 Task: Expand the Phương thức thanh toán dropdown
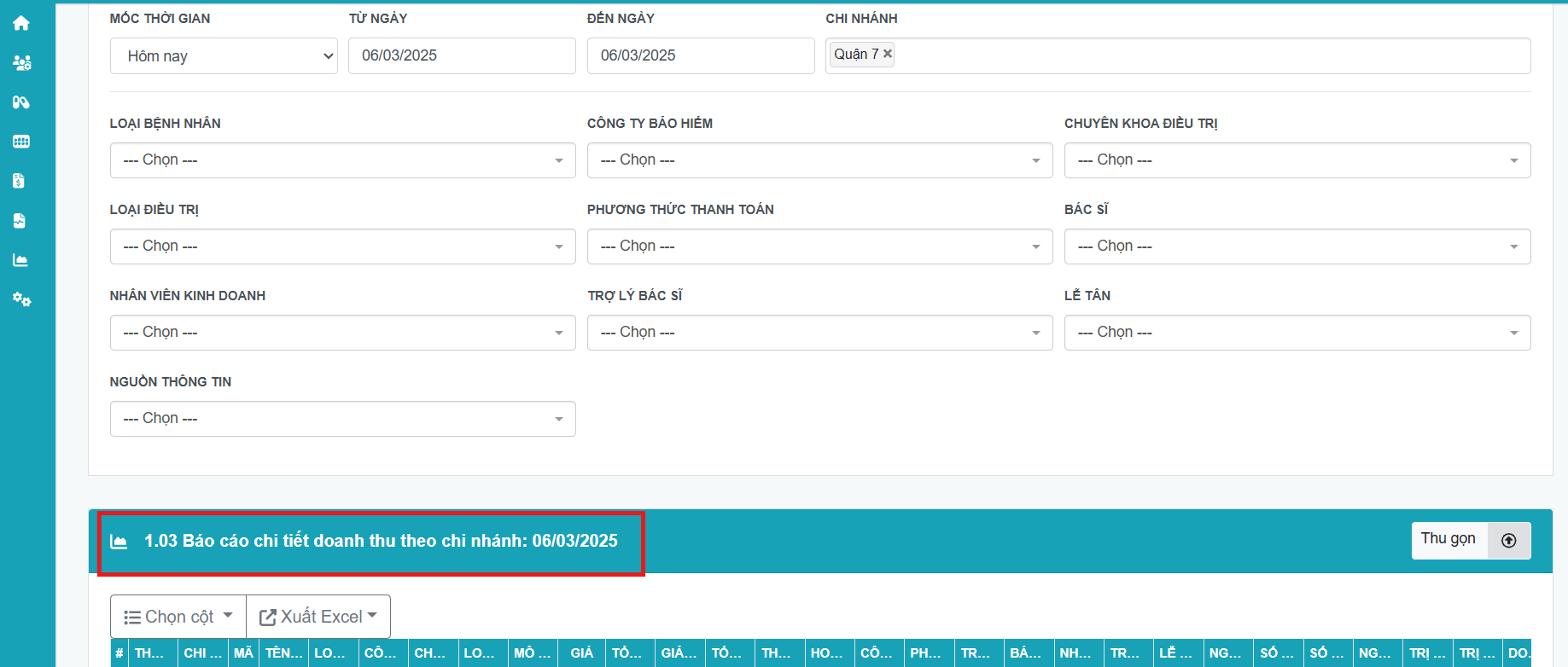tap(819, 246)
